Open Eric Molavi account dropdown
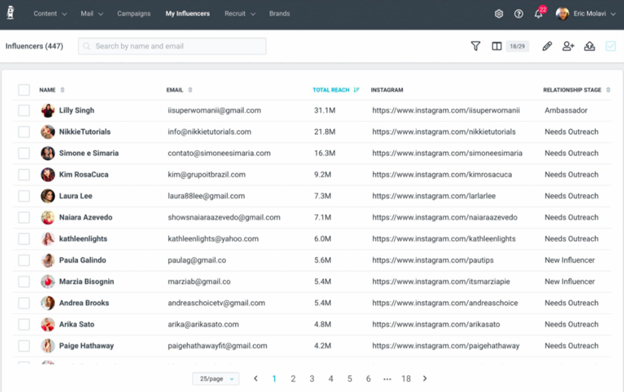The height and width of the screenshot is (392, 624). tap(595, 14)
